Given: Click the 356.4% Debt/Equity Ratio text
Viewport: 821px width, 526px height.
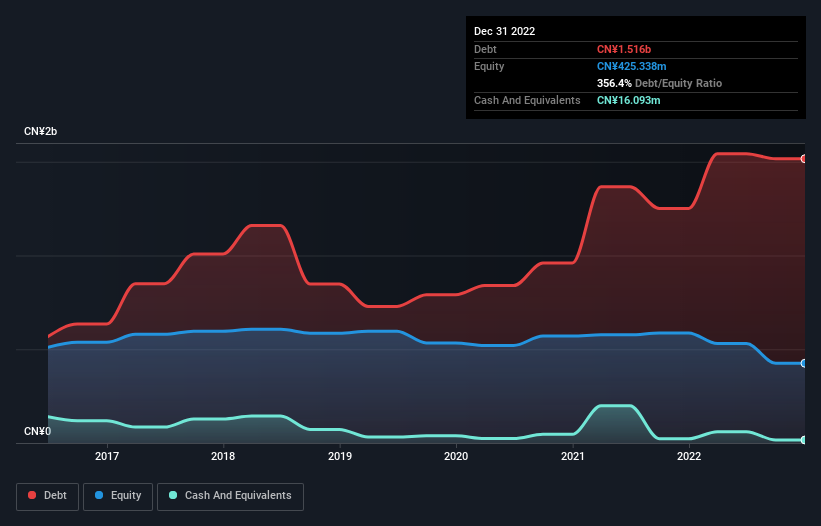Looking at the screenshot, I should tap(659, 83).
